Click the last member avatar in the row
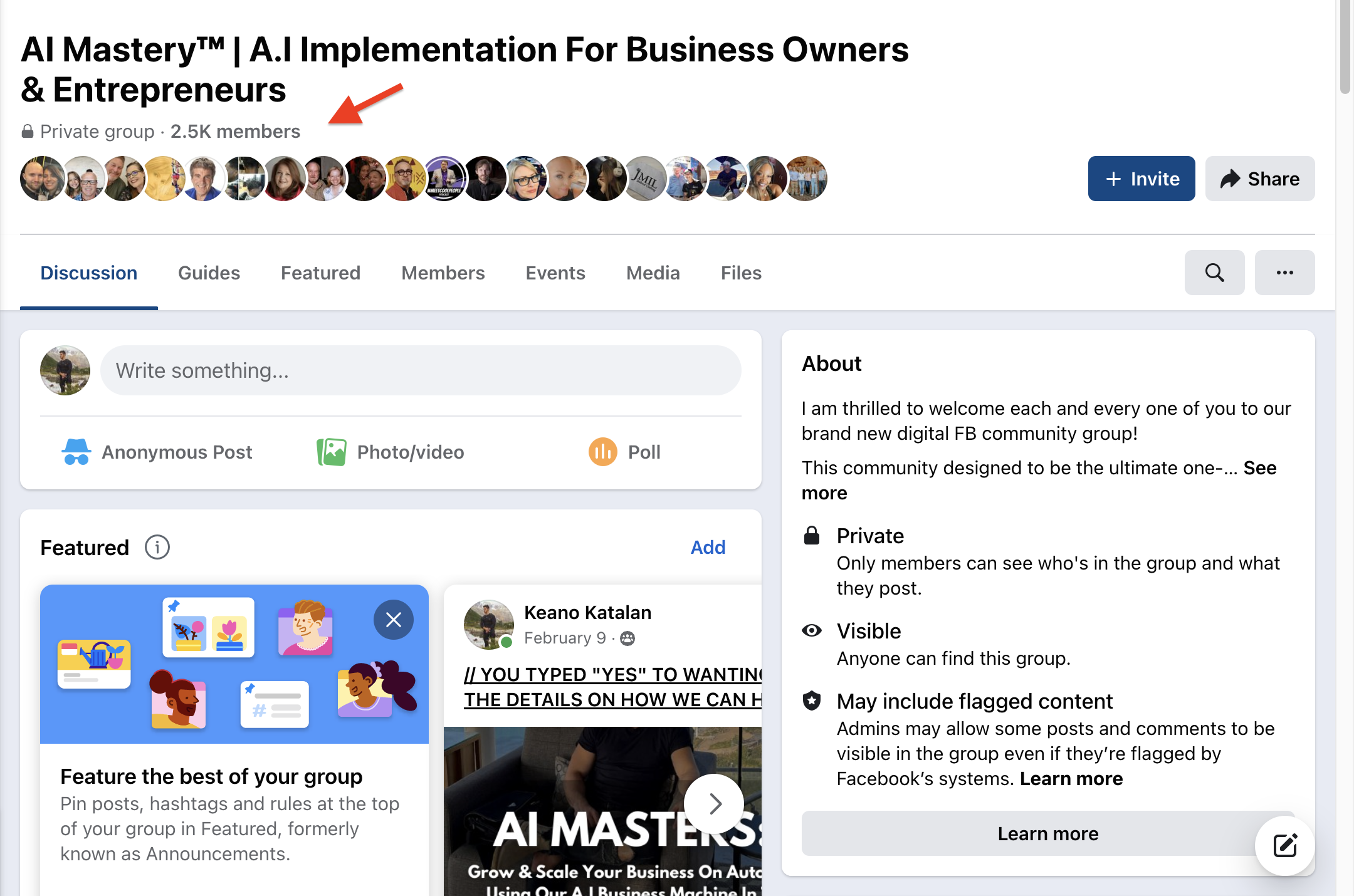 coord(805,179)
